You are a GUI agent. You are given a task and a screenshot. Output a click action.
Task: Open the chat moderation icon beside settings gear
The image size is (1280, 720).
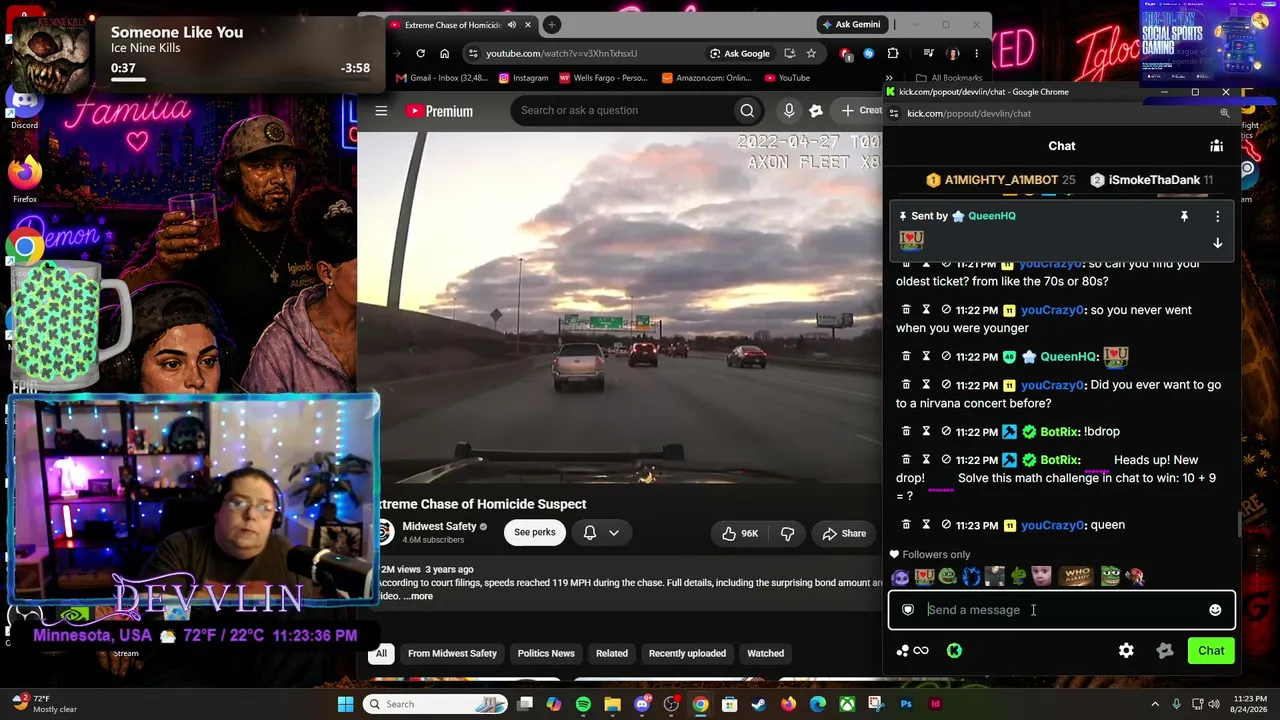point(1165,651)
